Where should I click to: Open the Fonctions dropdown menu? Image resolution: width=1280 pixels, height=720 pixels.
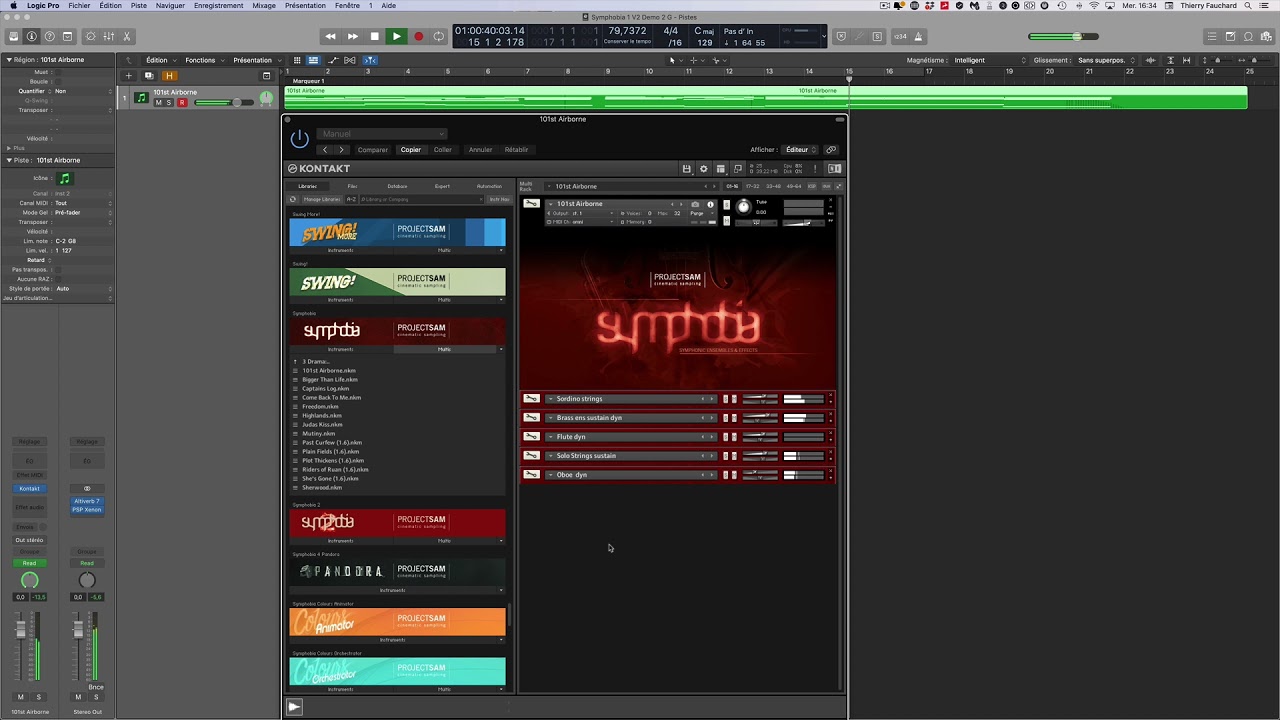coord(203,60)
